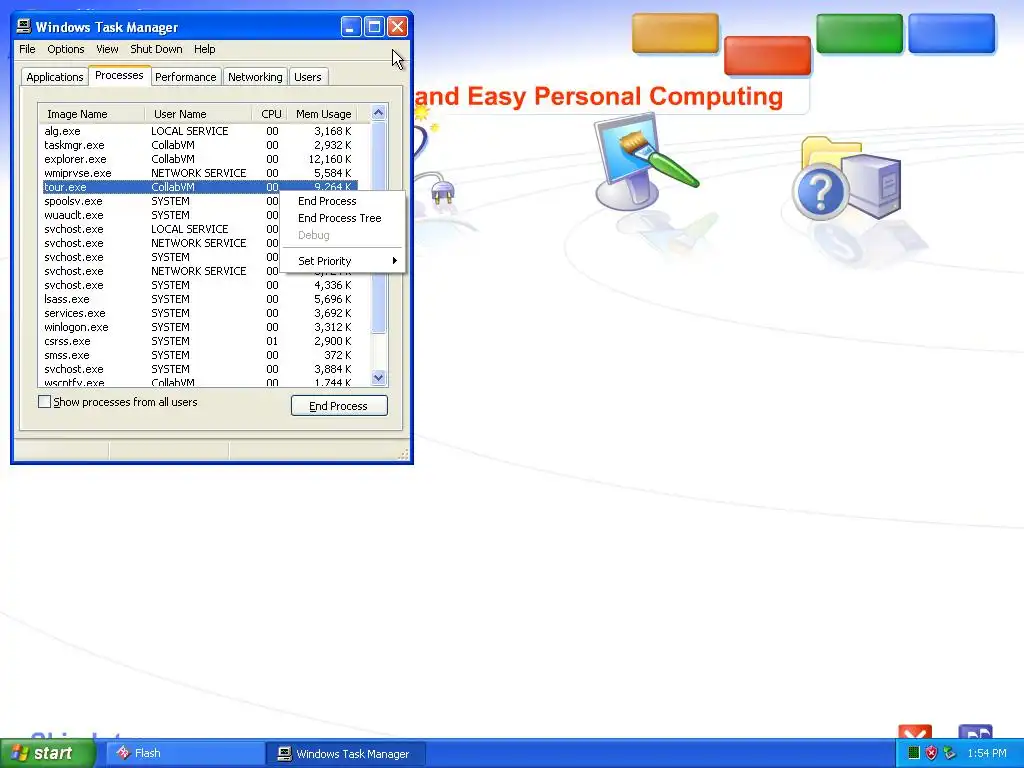Image resolution: width=1024 pixels, height=768 pixels.
Task: Click the Windows Task Manager taskbar button
Action: point(346,754)
